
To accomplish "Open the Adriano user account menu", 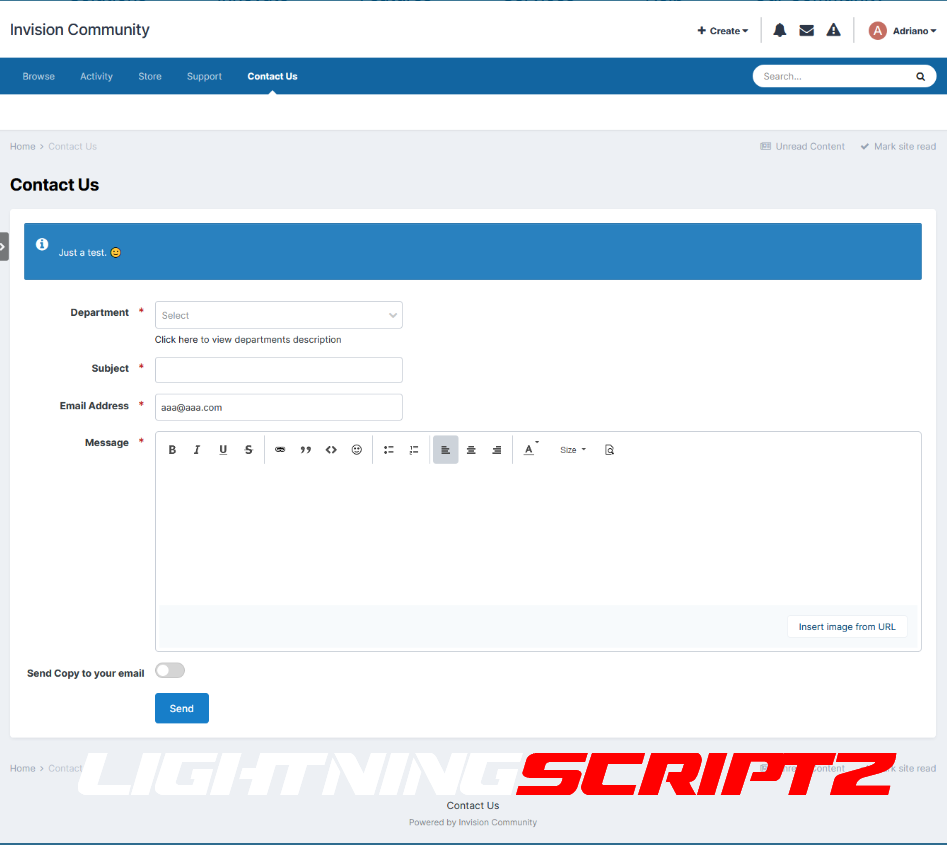I will click(x=903, y=31).
